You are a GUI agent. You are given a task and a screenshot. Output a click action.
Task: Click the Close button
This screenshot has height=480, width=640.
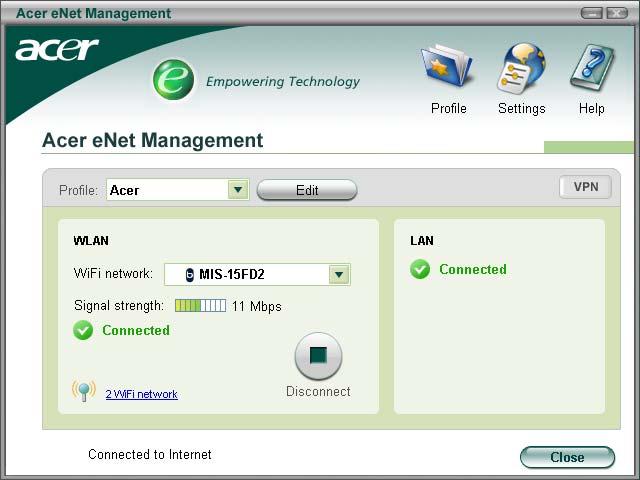[567, 457]
